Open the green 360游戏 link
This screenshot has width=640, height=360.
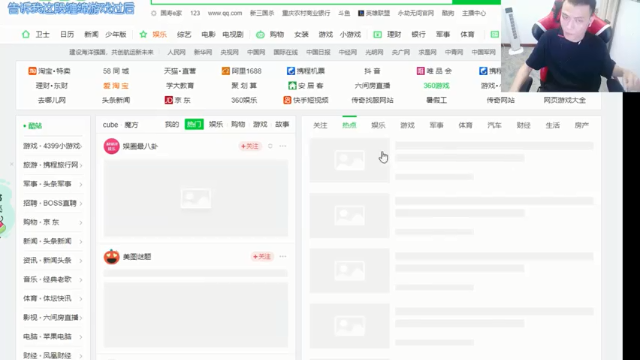tap(436, 86)
